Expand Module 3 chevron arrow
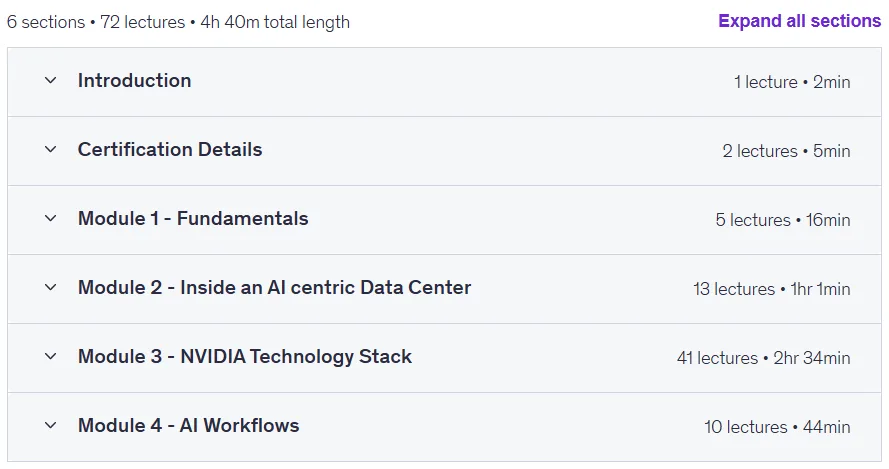The height and width of the screenshot is (469, 889). pyautogui.click(x=50, y=357)
